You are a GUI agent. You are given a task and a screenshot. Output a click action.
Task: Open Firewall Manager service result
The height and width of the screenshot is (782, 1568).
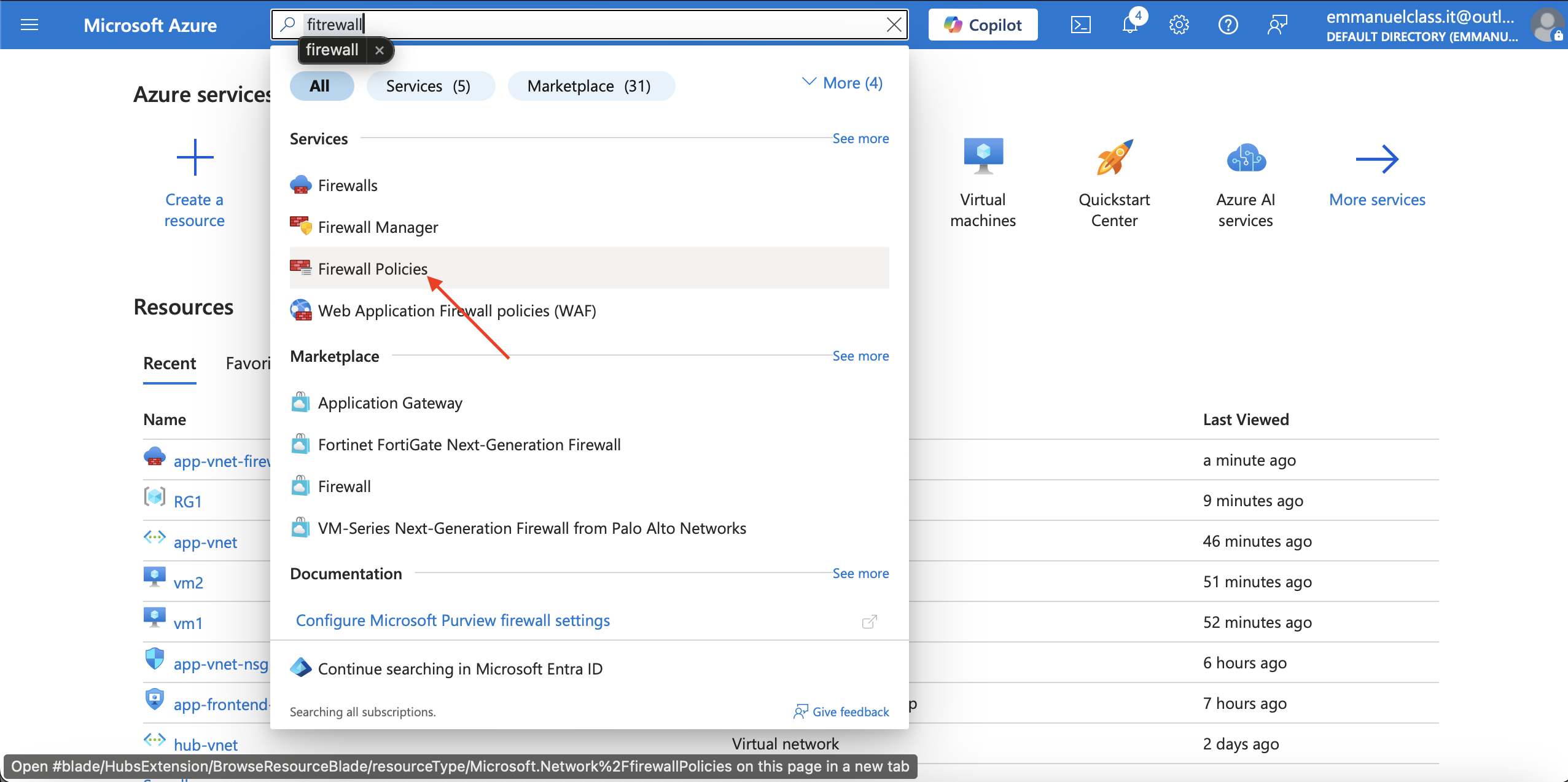(589, 227)
